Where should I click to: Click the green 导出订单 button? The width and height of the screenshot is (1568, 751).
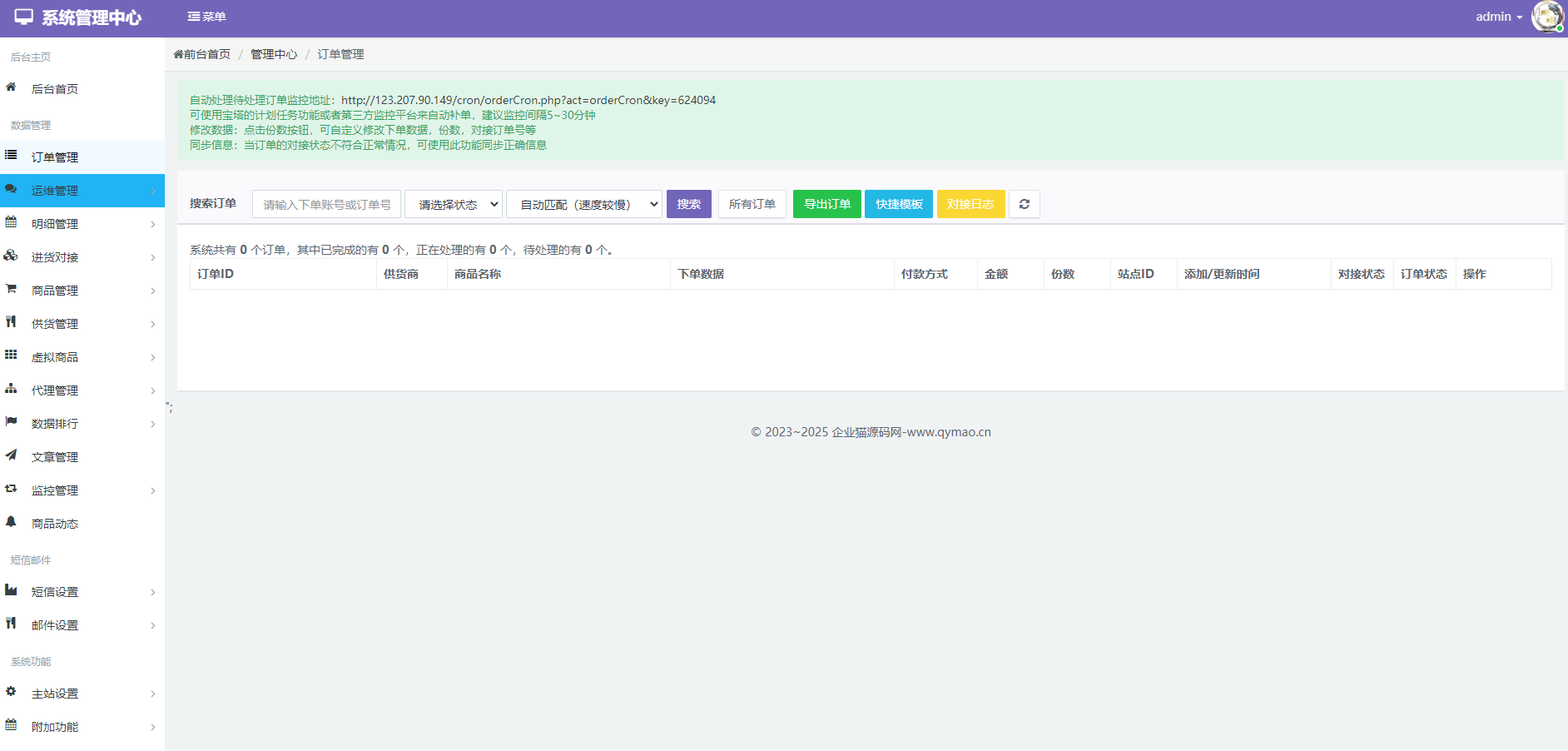point(826,204)
